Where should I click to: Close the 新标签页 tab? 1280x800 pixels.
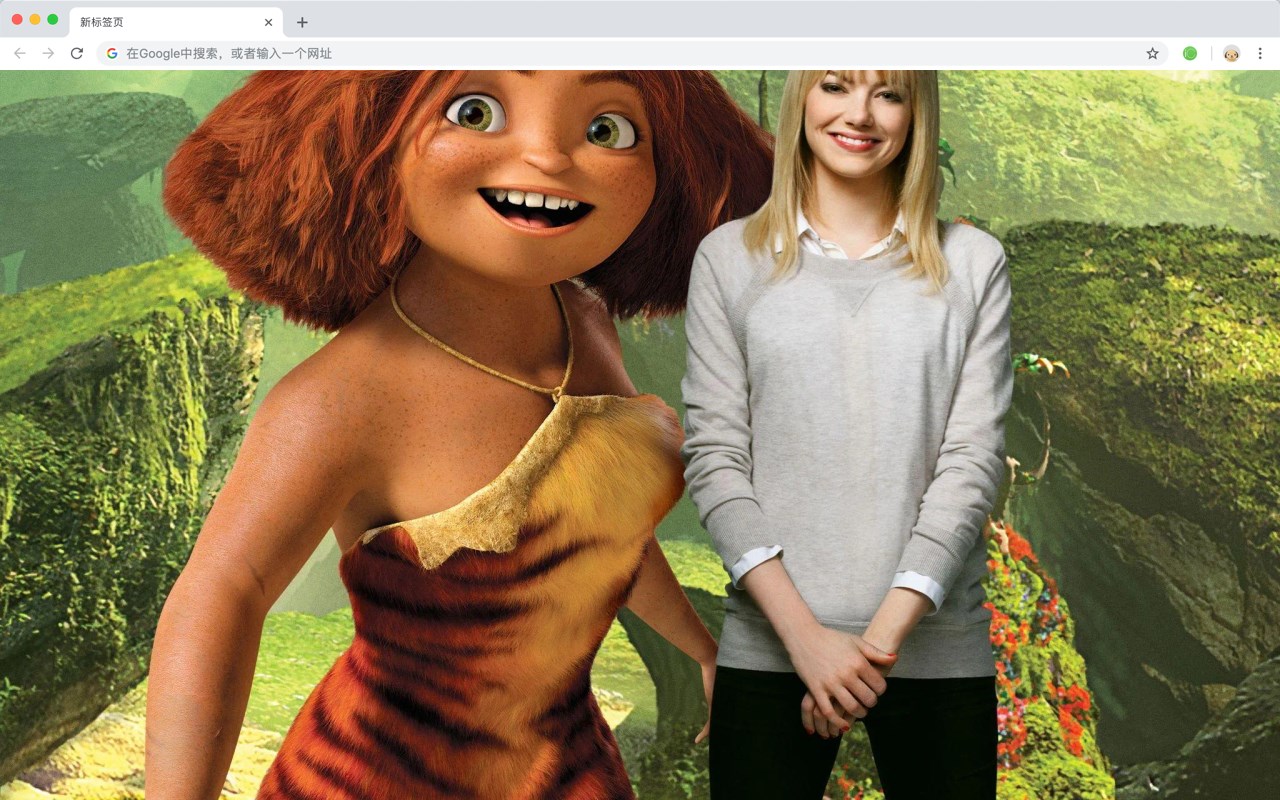point(268,22)
